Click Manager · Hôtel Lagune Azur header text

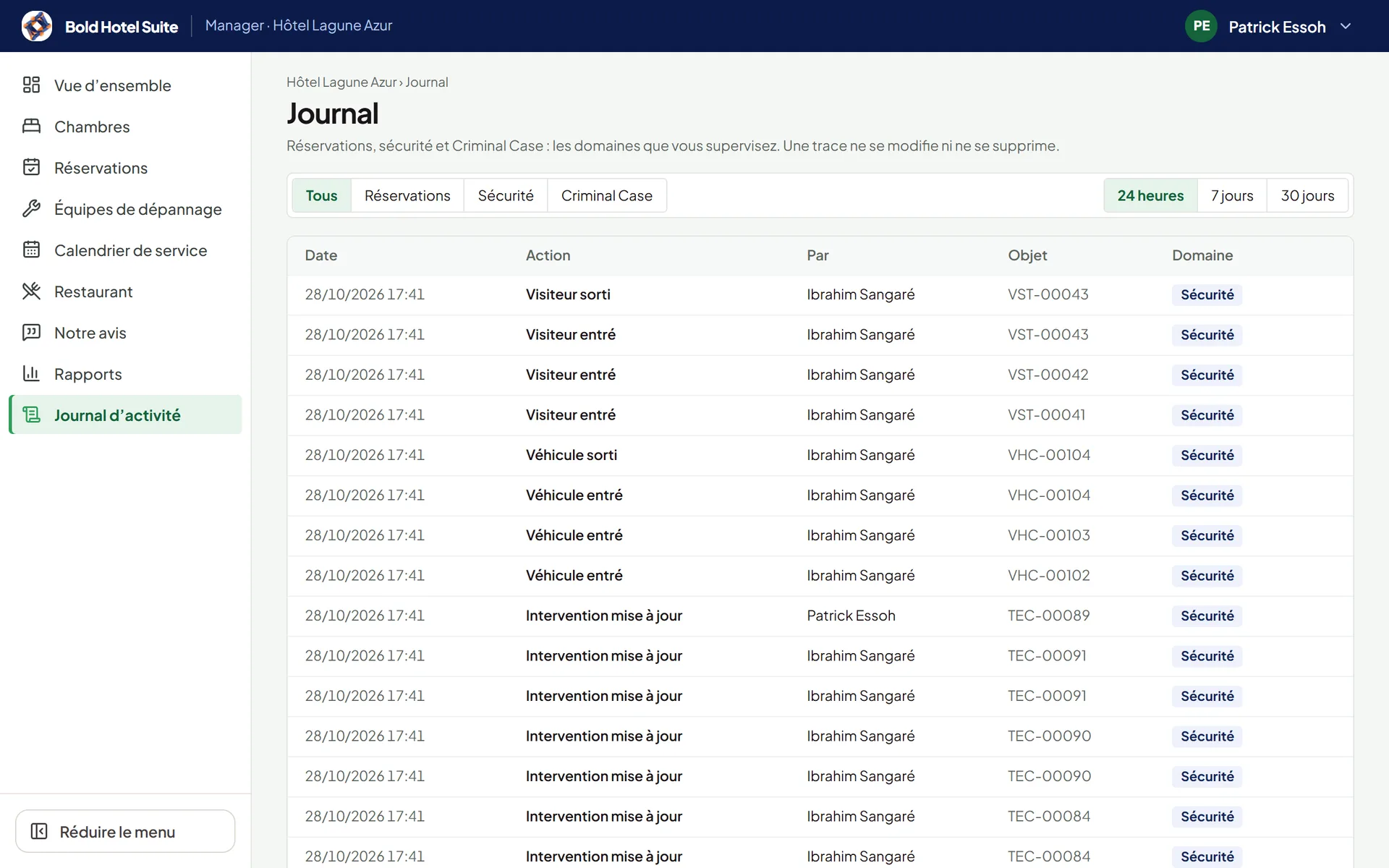pyautogui.click(x=299, y=25)
